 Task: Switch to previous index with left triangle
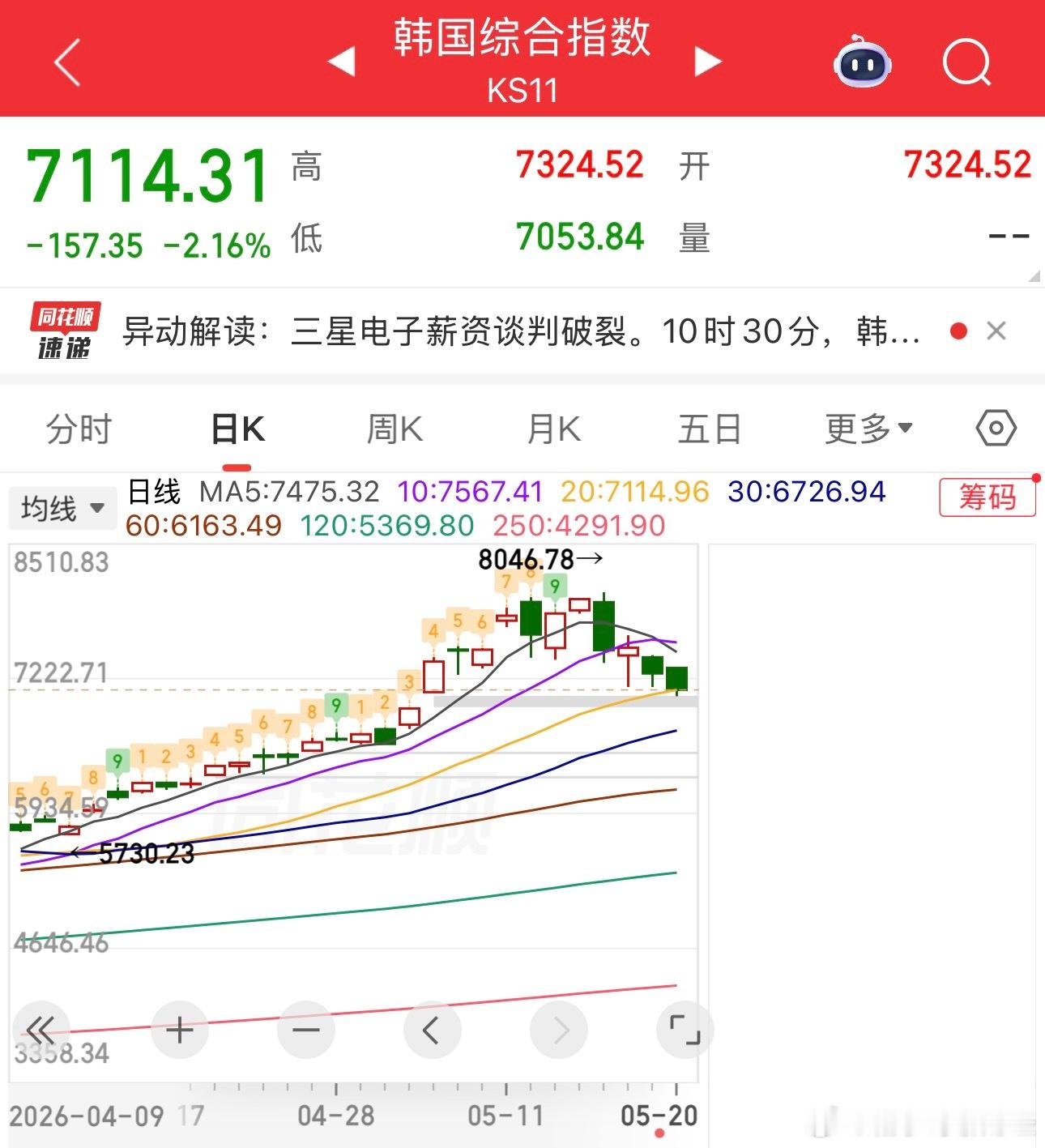(341, 61)
